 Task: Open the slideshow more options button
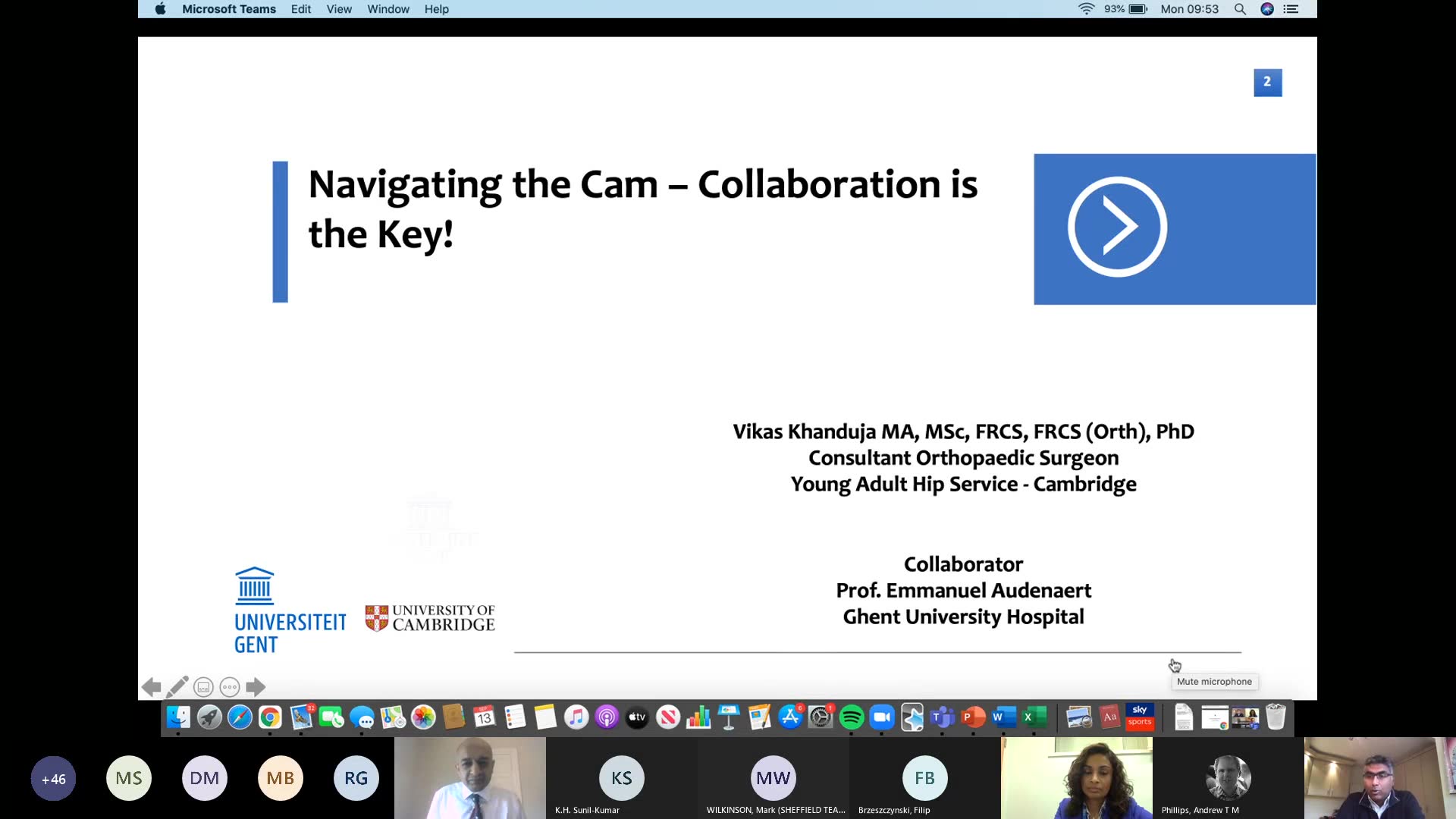pyautogui.click(x=229, y=687)
